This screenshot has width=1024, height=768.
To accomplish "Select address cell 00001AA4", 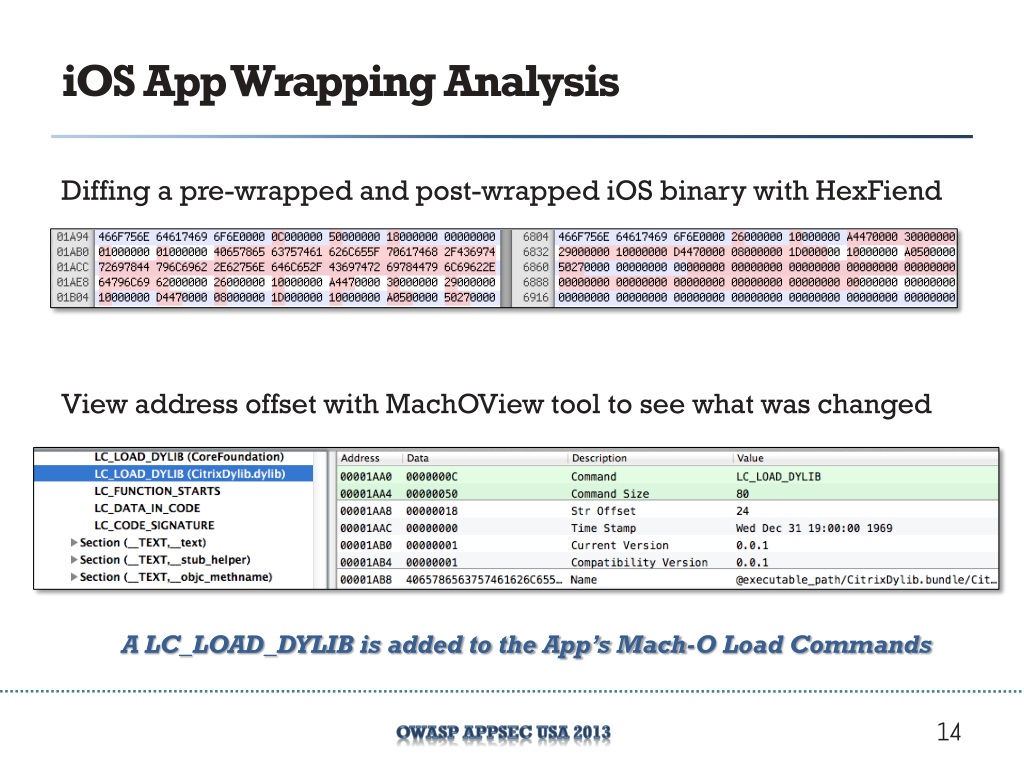I will tap(366, 494).
